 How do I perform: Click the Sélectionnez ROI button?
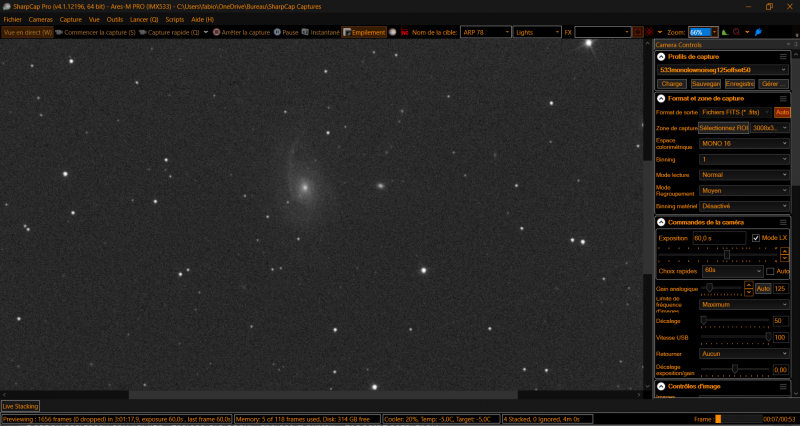(724, 128)
